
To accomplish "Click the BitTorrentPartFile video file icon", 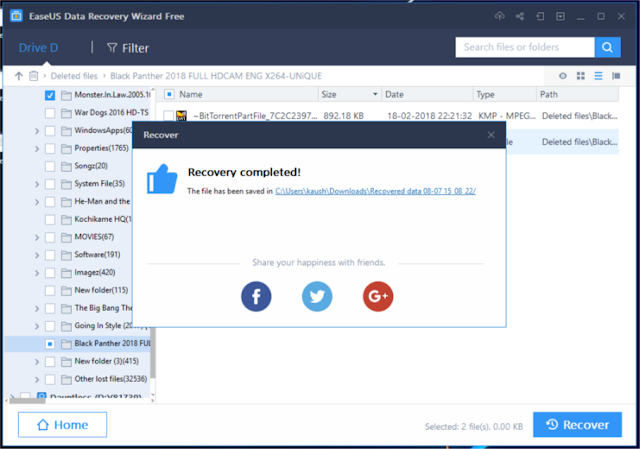I will pos(181,116).
